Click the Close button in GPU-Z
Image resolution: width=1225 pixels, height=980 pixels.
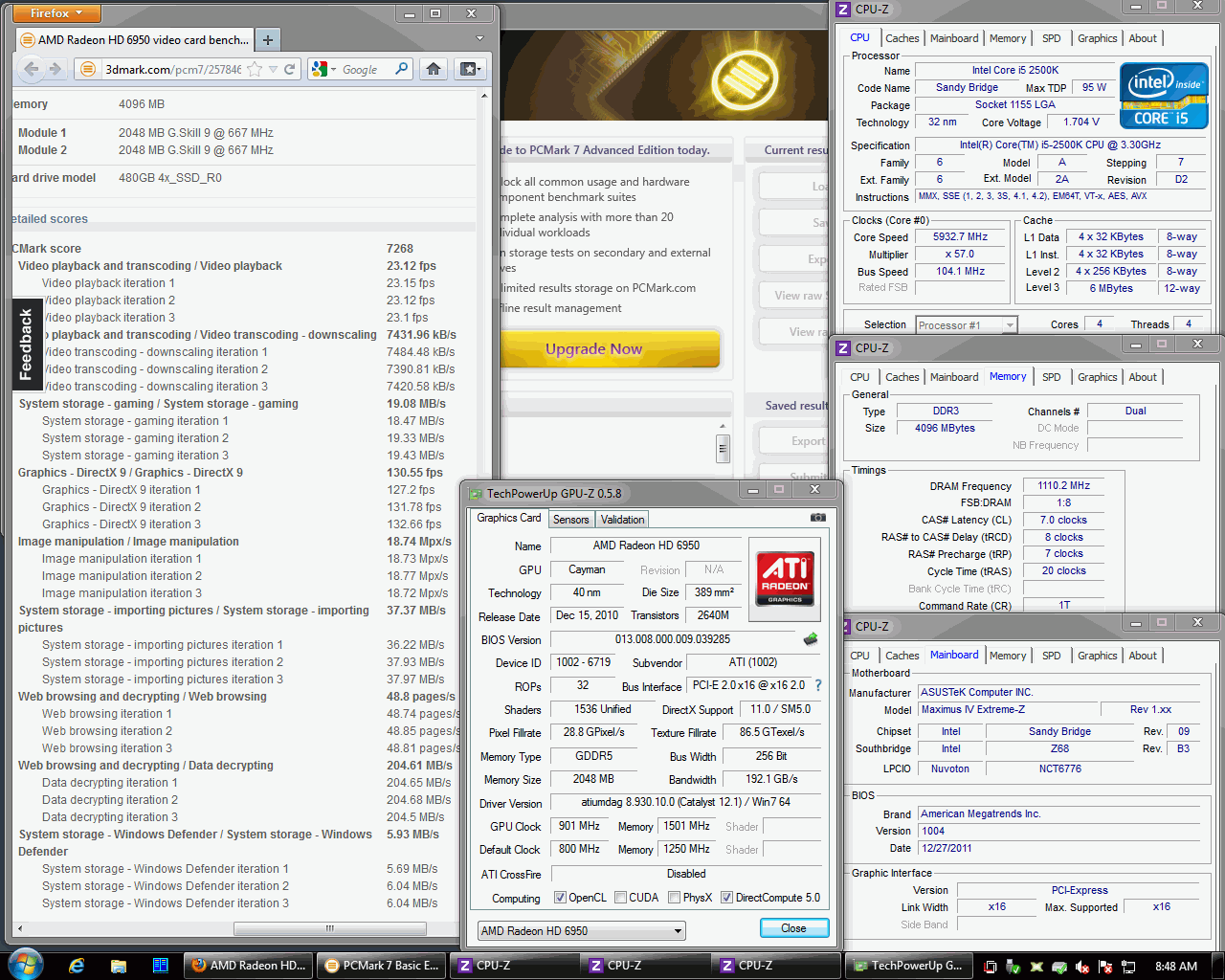(x=793, y=928)
